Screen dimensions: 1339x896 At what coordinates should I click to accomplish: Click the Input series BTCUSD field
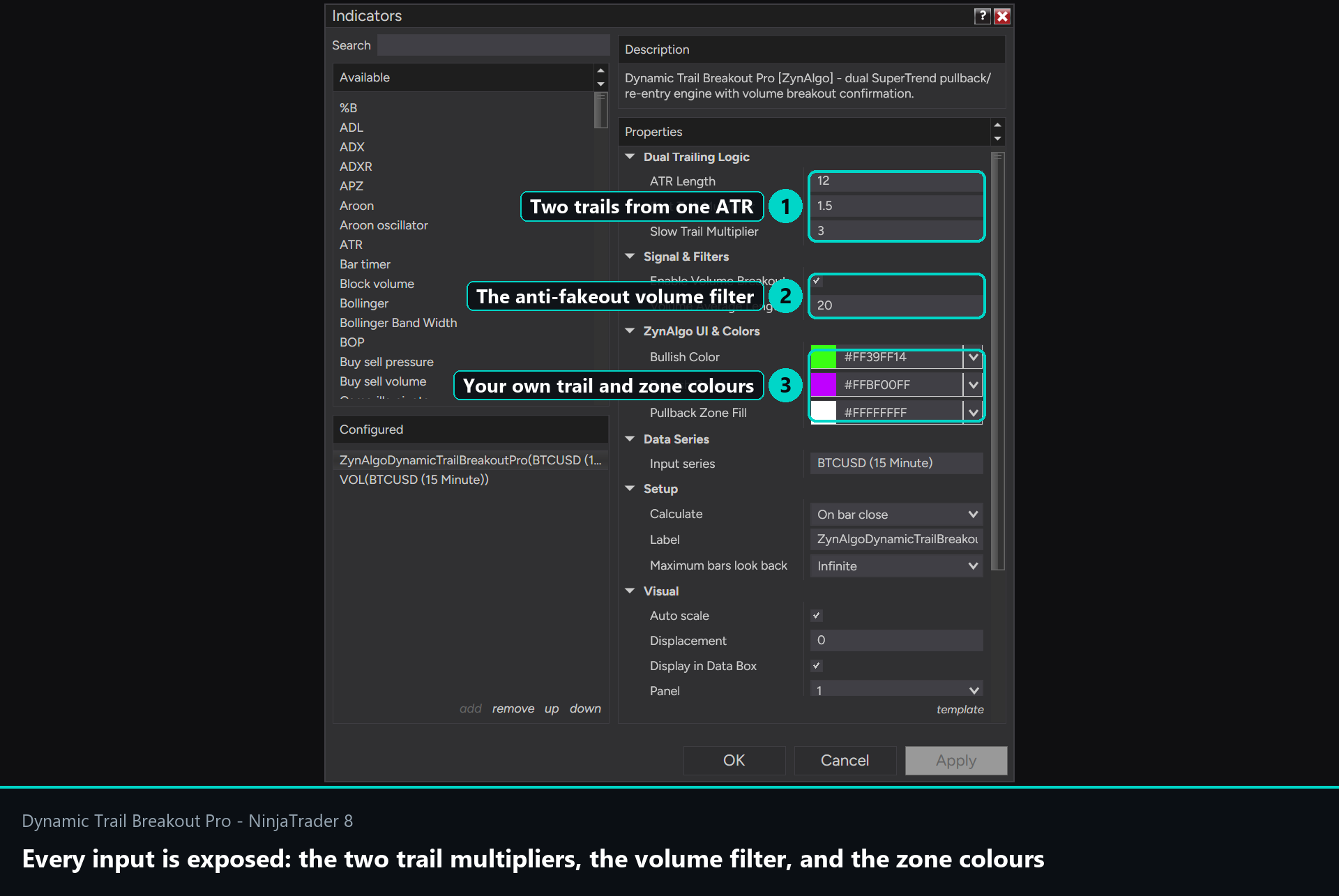[x=897, y=463]
